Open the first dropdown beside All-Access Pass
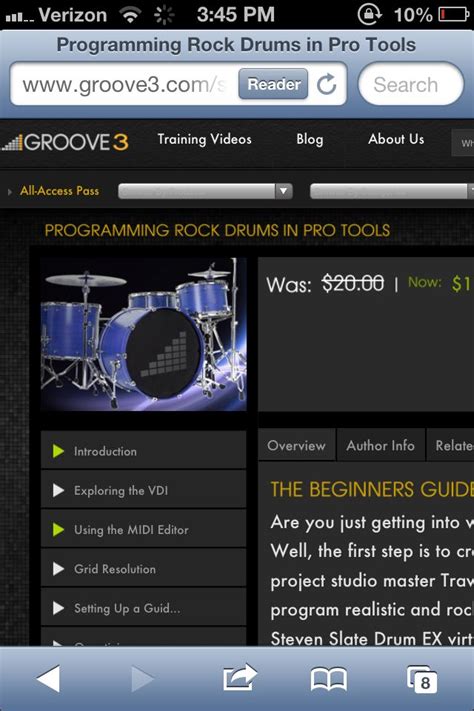This screenshot has height=711, width=474. [205, 191]
